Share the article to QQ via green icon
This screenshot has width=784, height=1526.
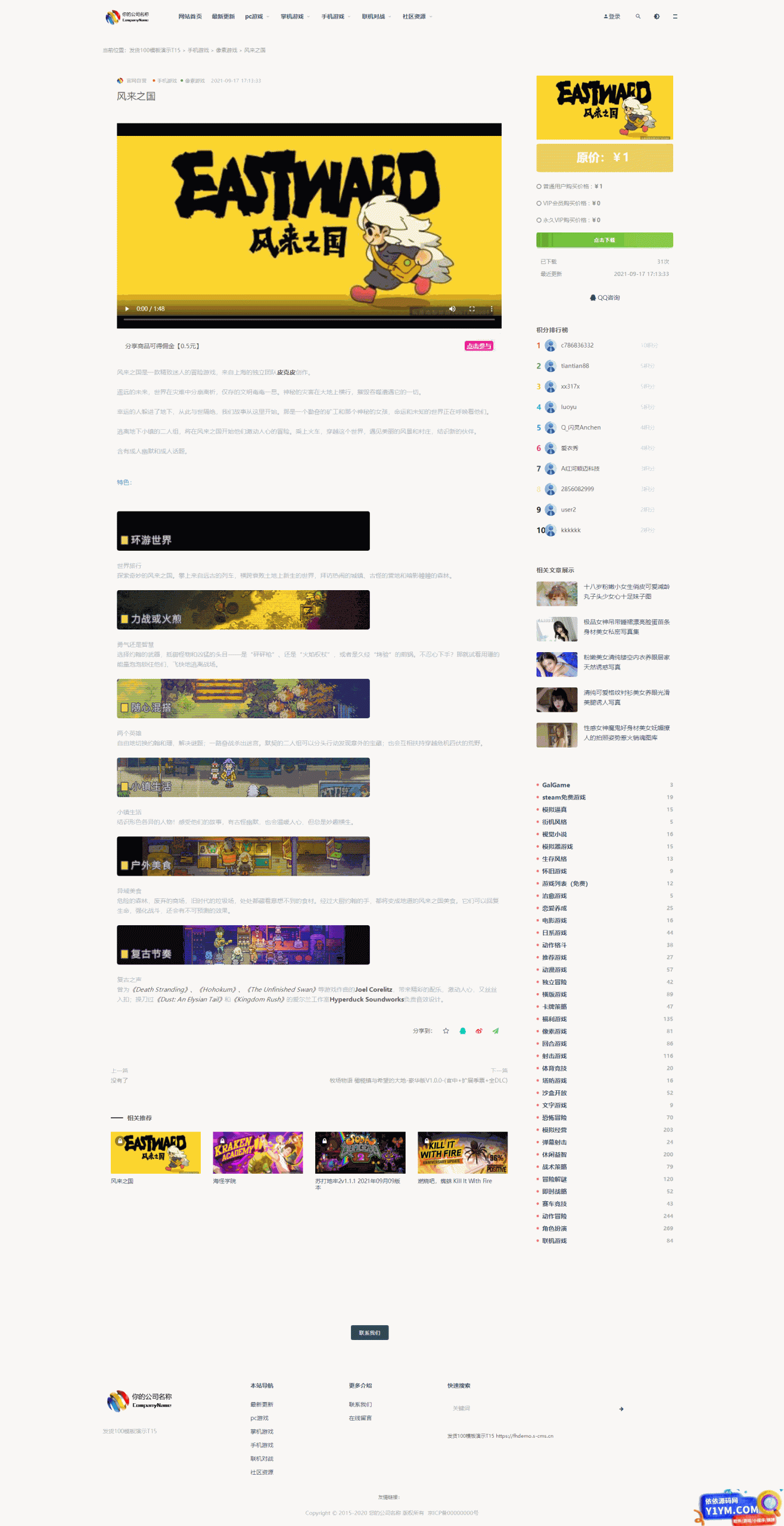click(463, 1031)
